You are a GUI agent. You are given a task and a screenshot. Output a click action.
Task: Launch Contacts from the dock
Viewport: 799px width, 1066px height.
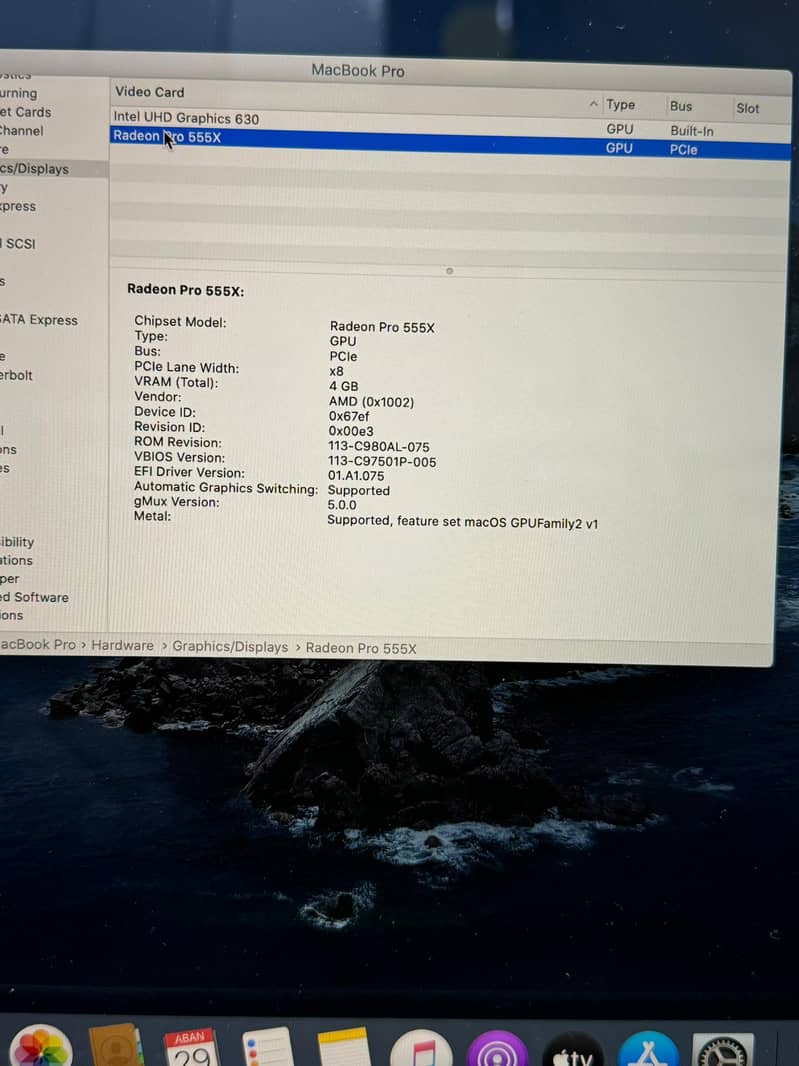coord(114,1046)
